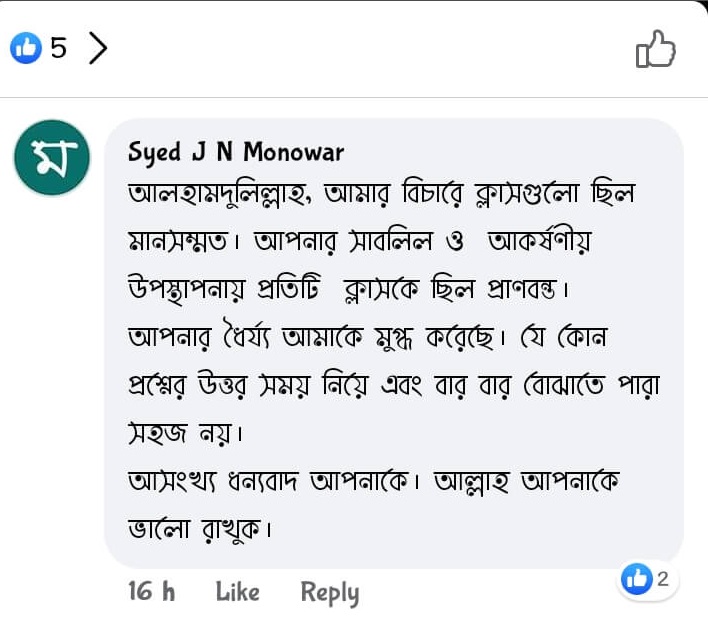This screenshot has width=708, height=622.
Task: Toggle Like under the comment
Action: (x=238, y=591)
